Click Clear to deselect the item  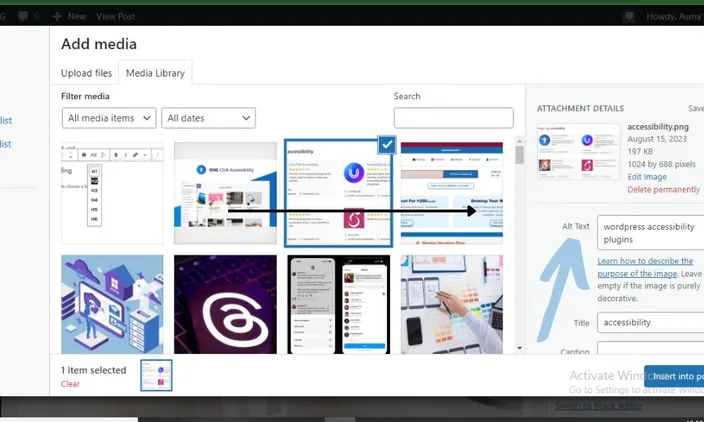[x=70, y=384]
